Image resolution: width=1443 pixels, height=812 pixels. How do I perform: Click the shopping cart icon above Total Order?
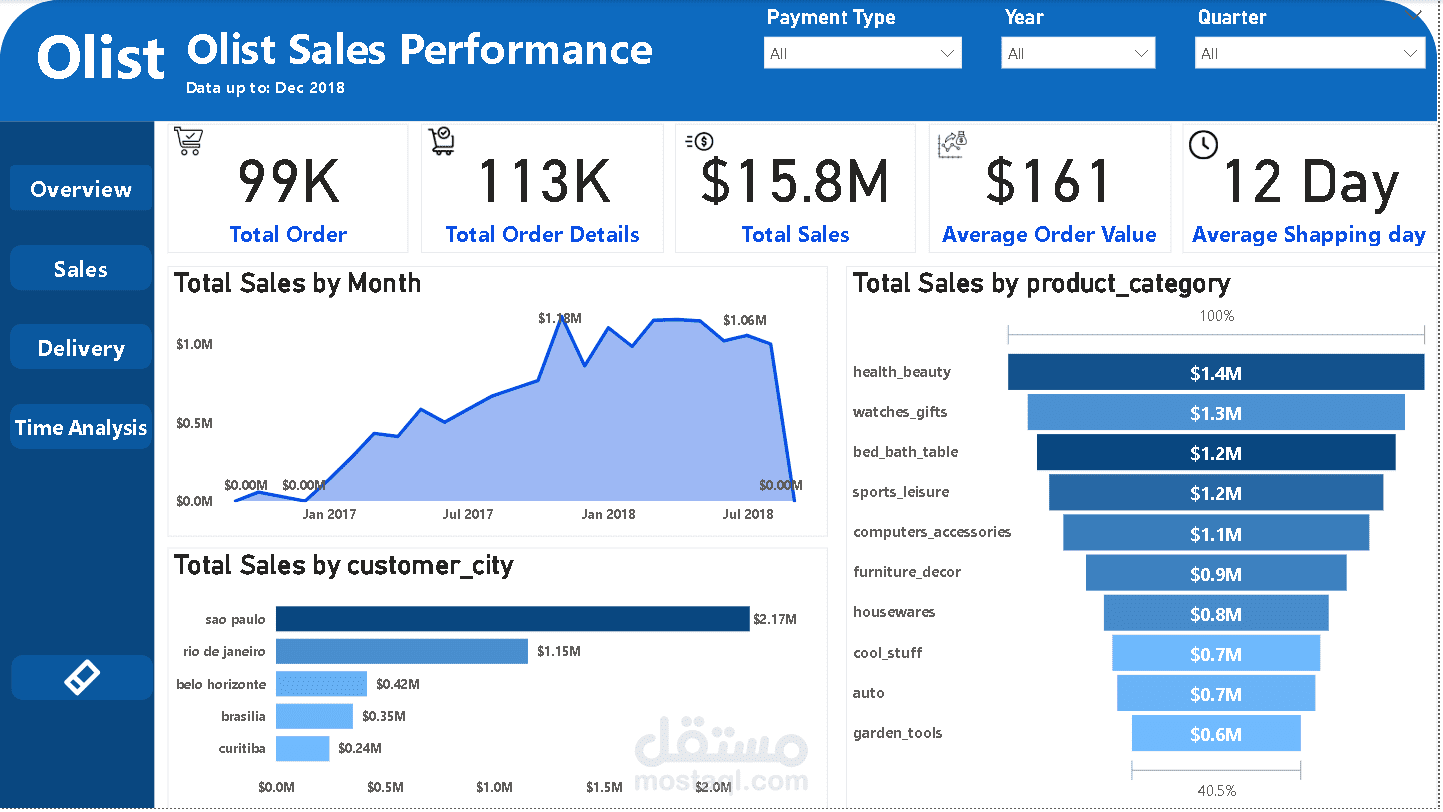[187, 141]
